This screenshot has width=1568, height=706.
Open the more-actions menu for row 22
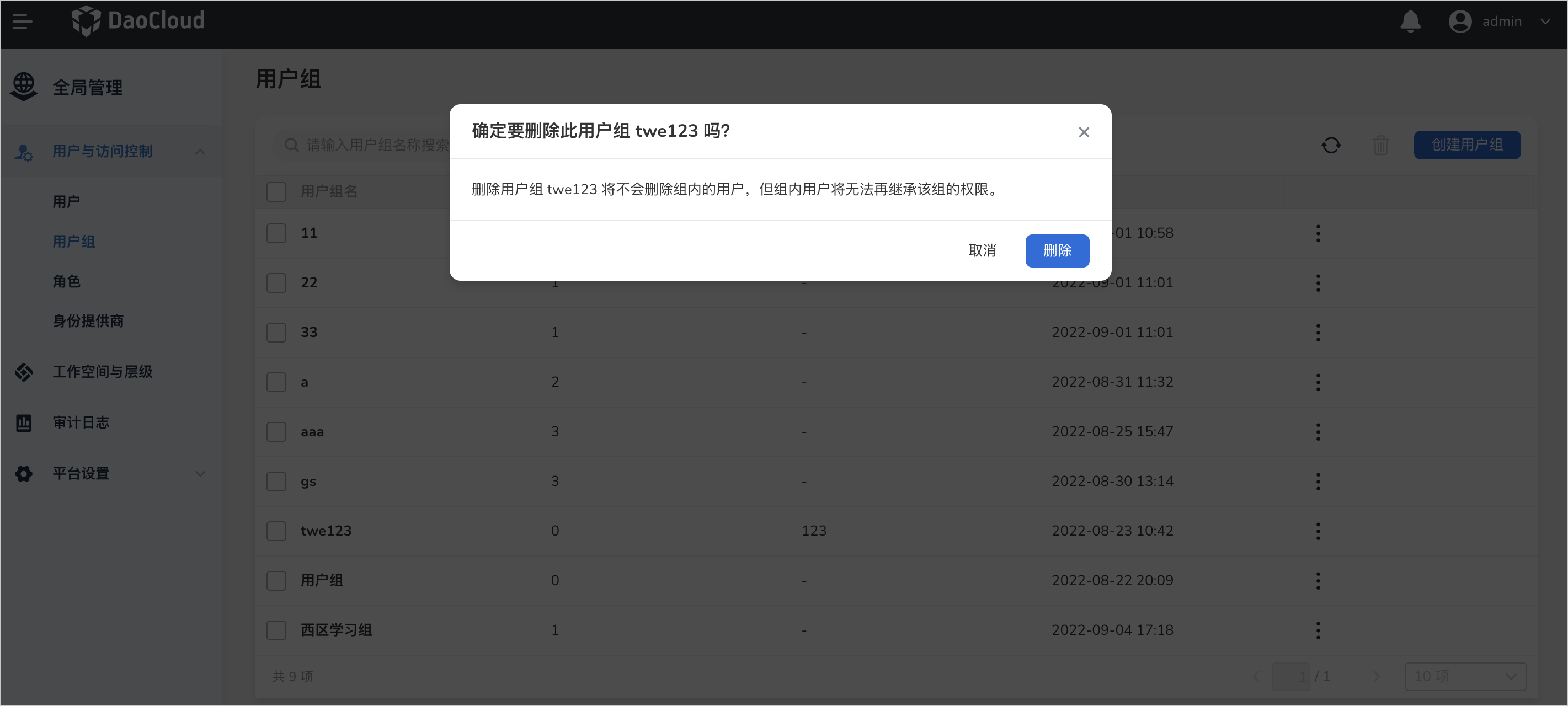1318,282
